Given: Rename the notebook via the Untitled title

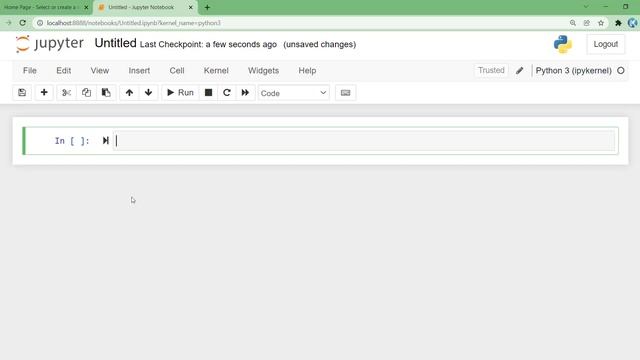Looking at the screenshot, I should click(x=116, y=43).
